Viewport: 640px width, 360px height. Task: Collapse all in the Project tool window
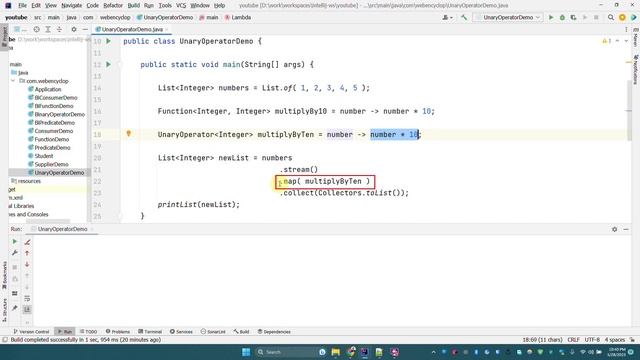click(59, 29)
